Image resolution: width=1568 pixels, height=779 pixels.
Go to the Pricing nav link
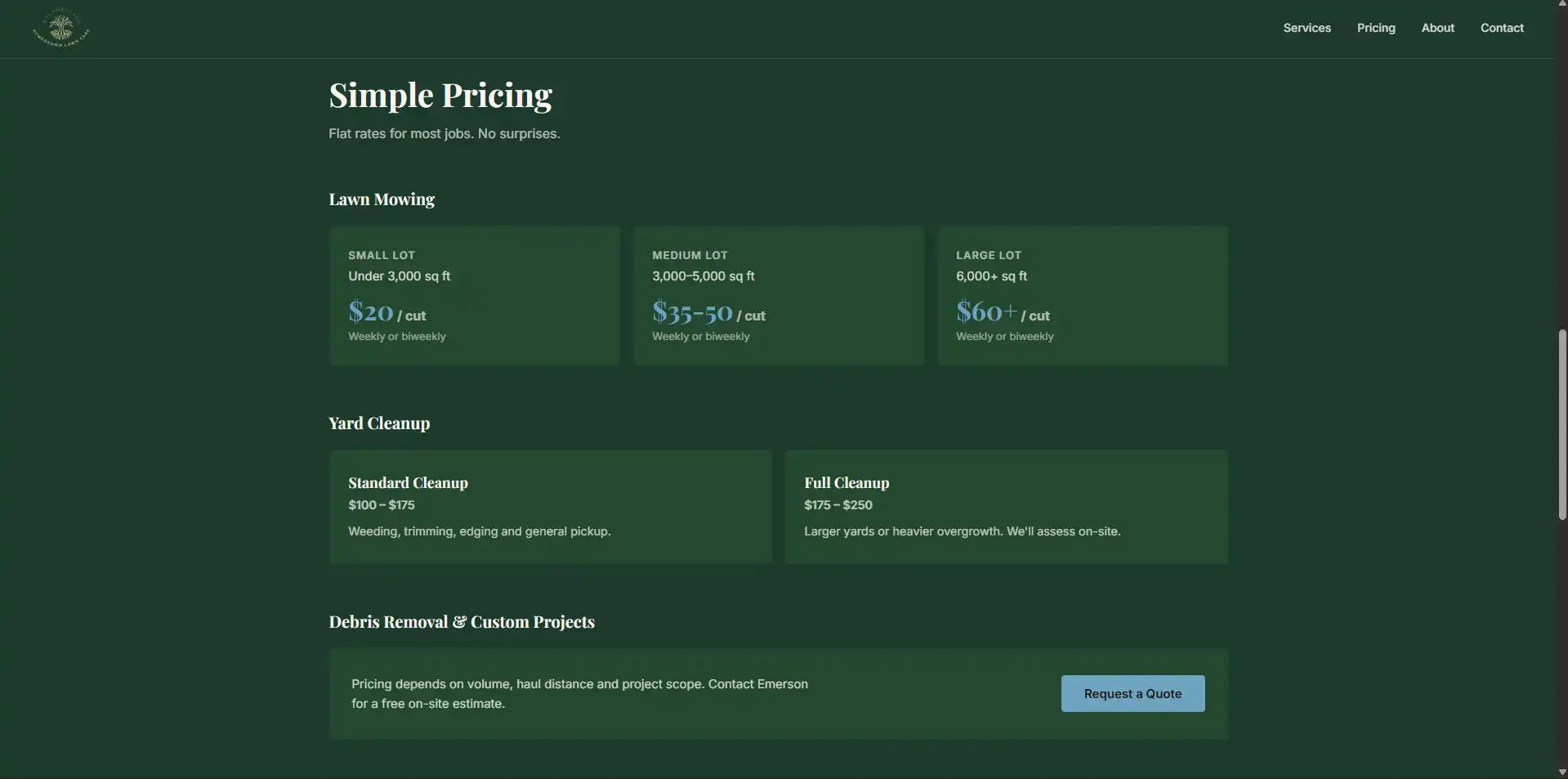coord(1376,28)
